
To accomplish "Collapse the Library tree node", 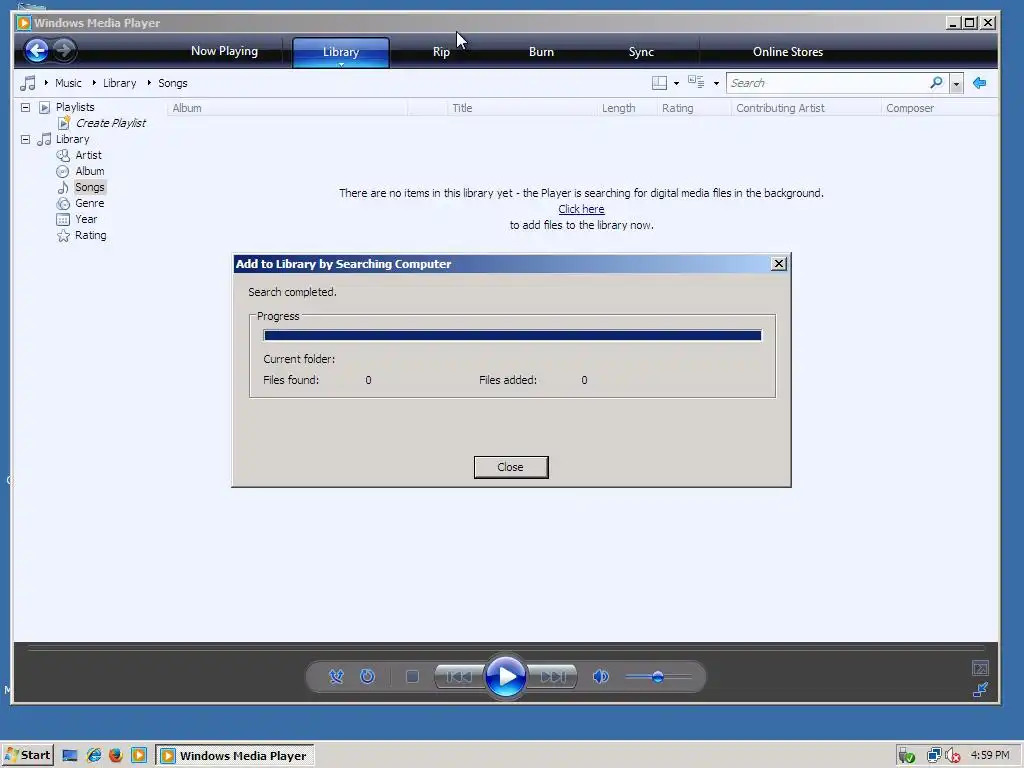I will (25, 139).
